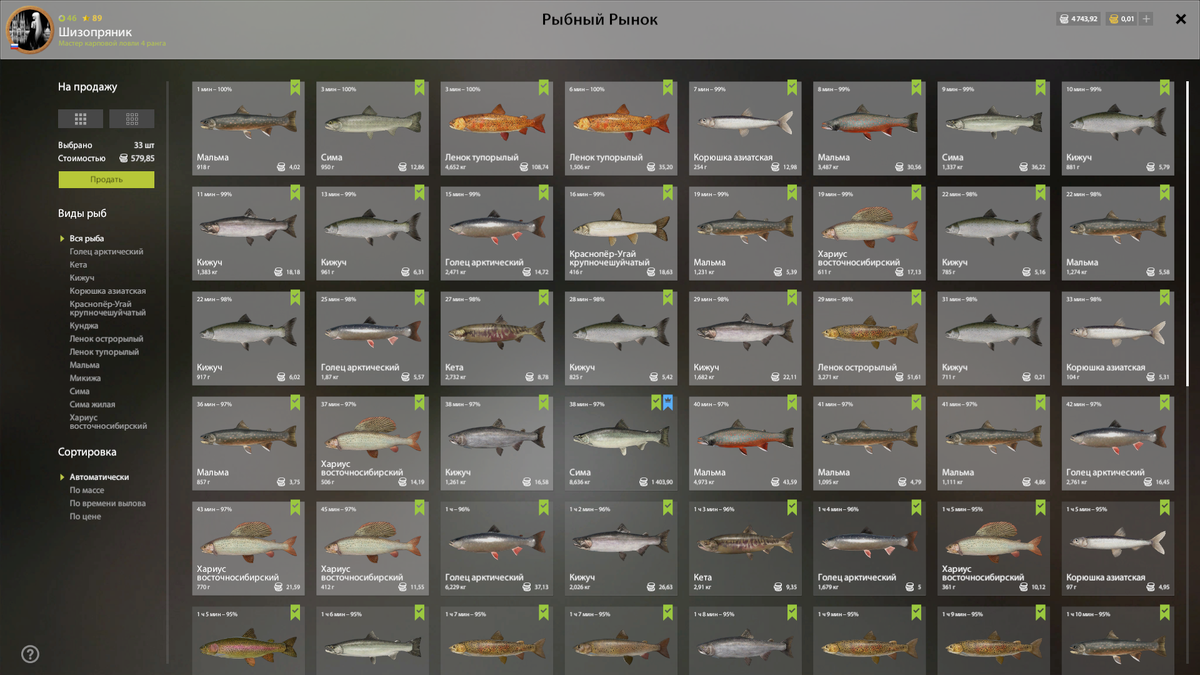Click the gold coin balance icon 0,01
This screenshot has height=675, width=1200.
pyautogui.click(x=1112, y=19)
